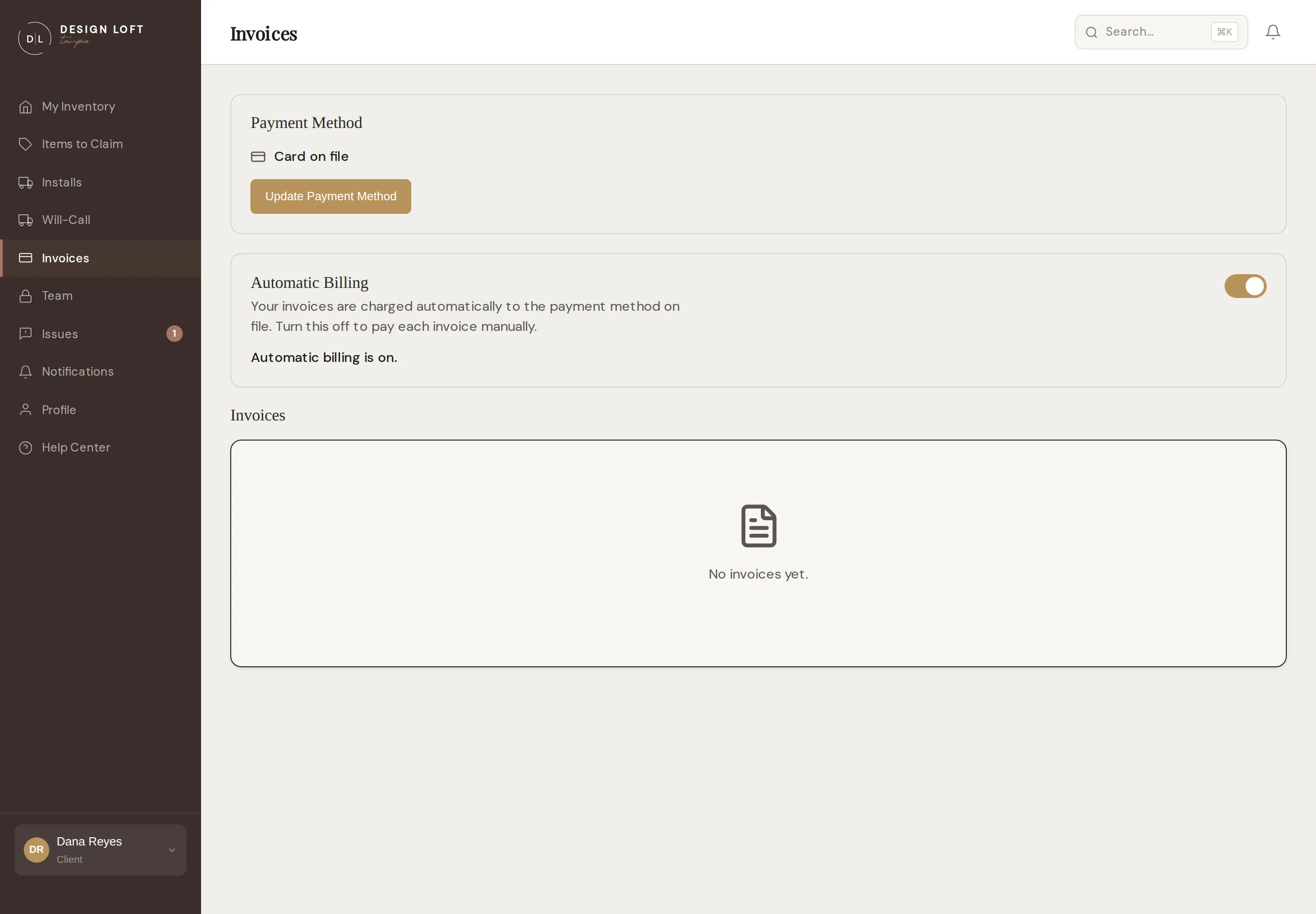Click the Team lock icon
Image resolution: width=1316 pixels, height=914 pixels.
(x=25, y=296)
